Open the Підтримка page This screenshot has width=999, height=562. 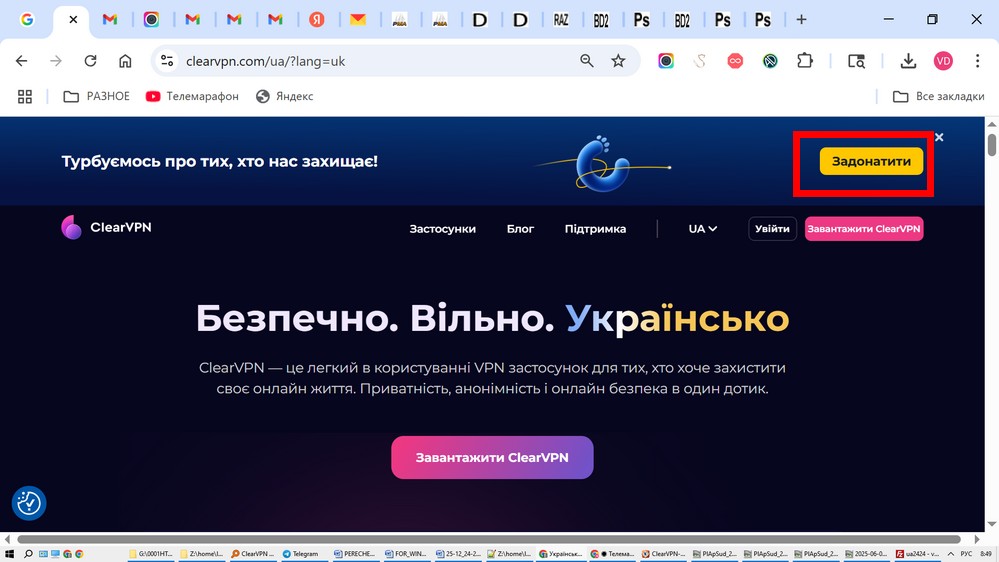[x=595, y=229]
